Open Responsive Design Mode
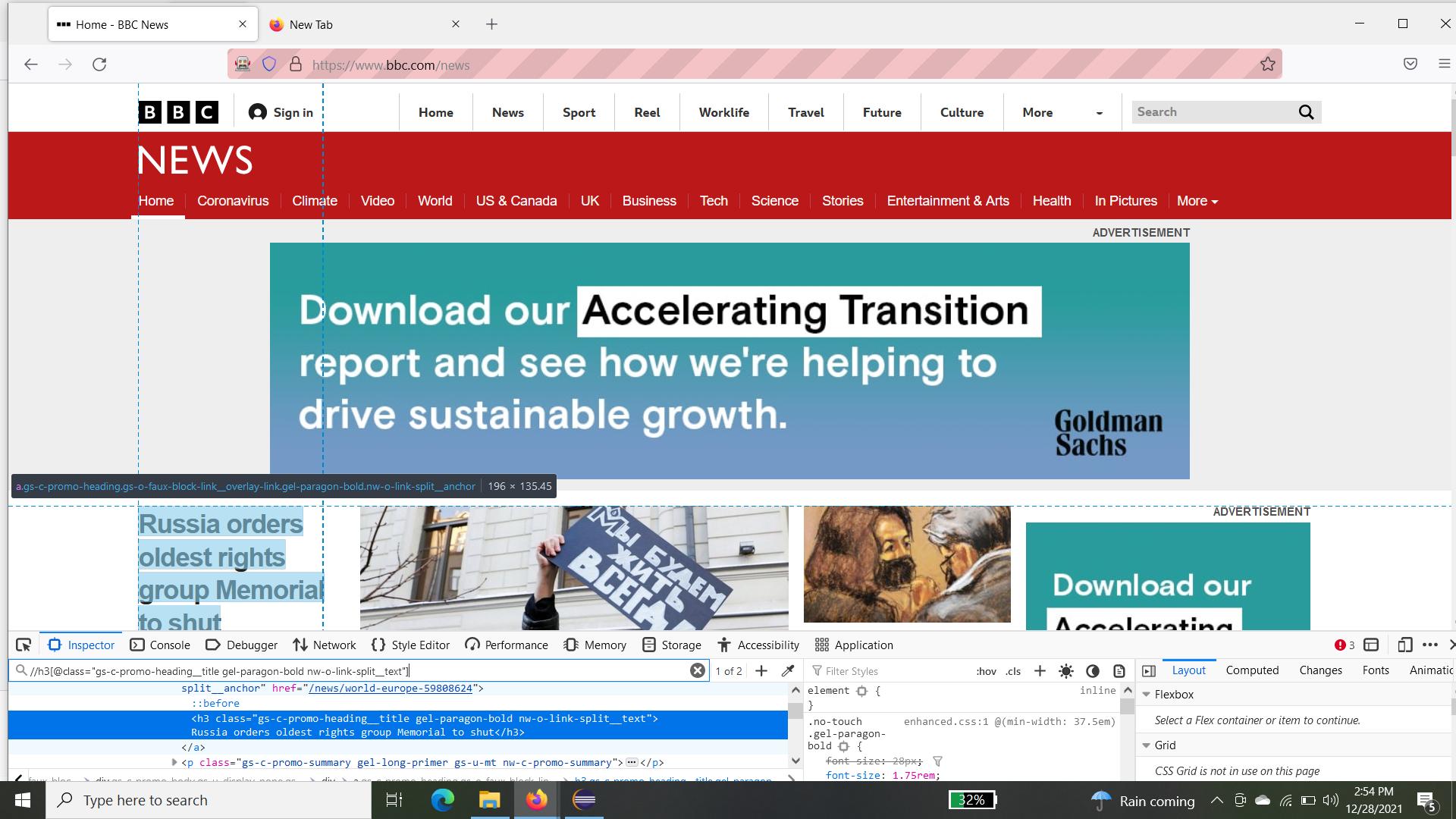This screenshot has height=819, width=1456. pyautogui.click(x=1404, y=645)
